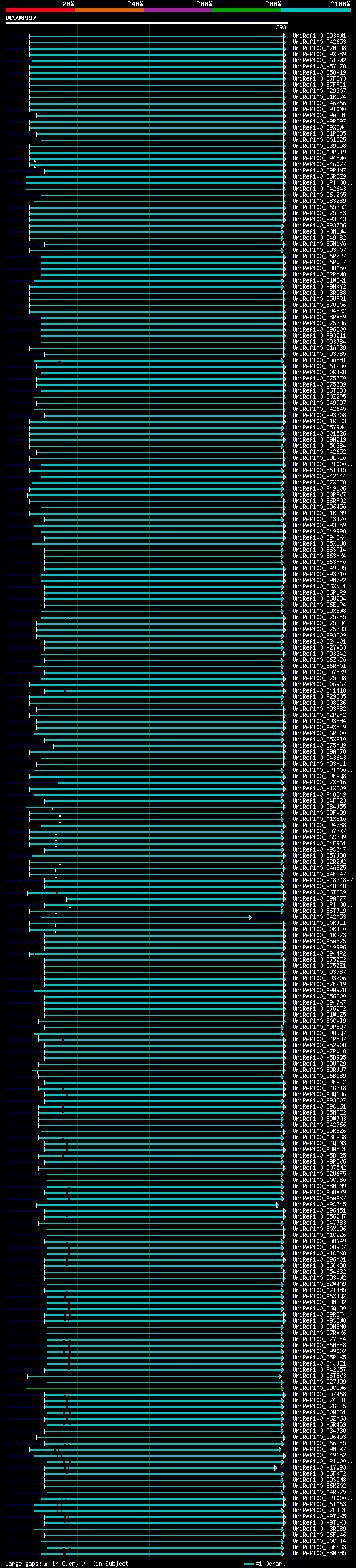Select the UniRef100_P48349 label
The image size is (356, 1568).
[319, 795]
